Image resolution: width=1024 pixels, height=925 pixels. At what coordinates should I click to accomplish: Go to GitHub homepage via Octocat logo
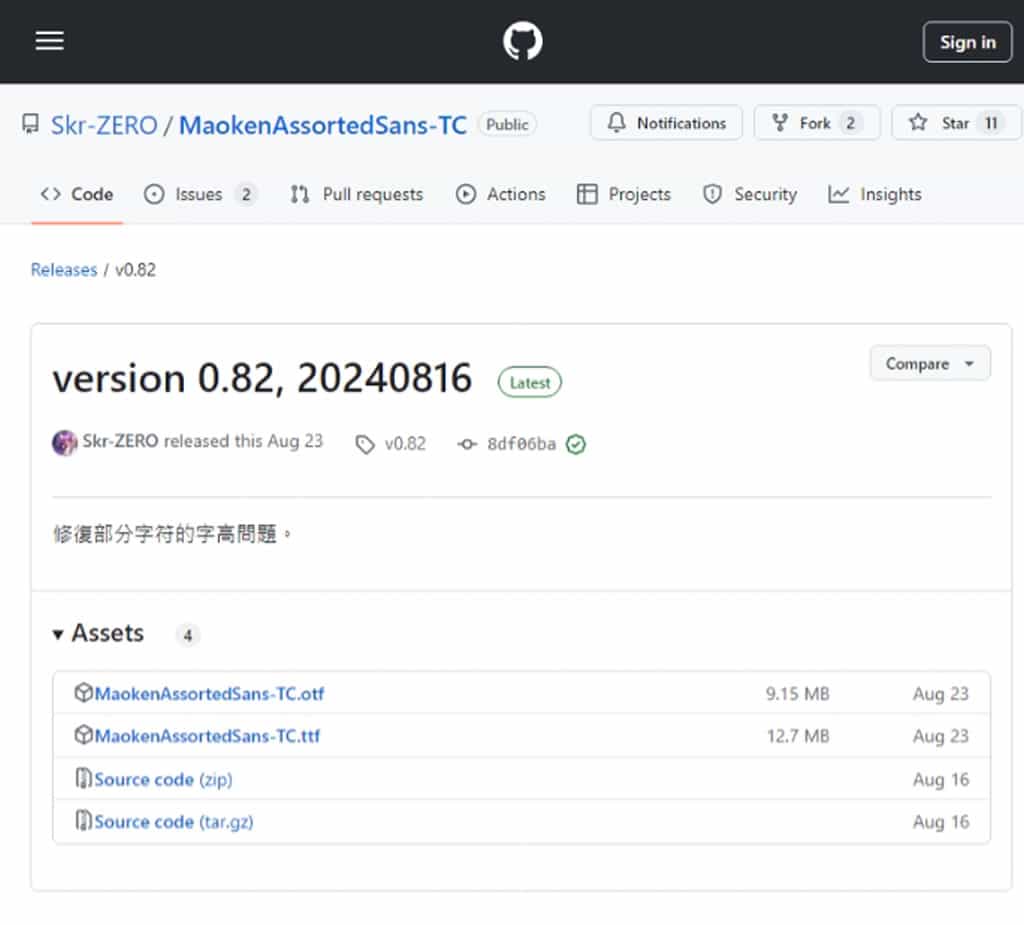pyautogui.click(x=522, y=41)
